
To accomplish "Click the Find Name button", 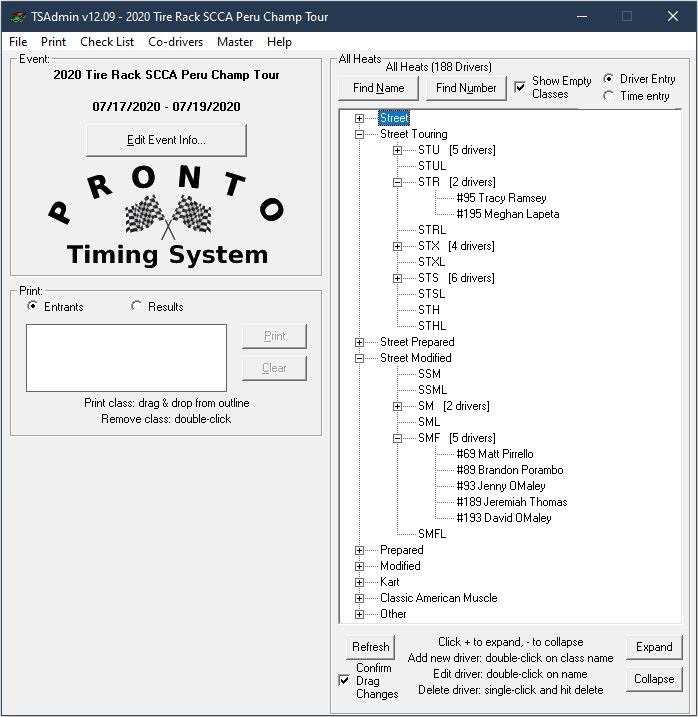I will pyautogui.click(x=378, y=88).
